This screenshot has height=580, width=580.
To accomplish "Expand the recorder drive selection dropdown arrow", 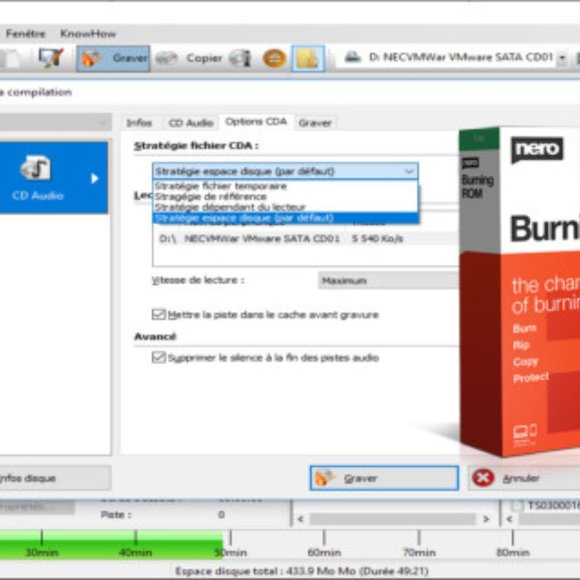I will (x=562, y=58).
